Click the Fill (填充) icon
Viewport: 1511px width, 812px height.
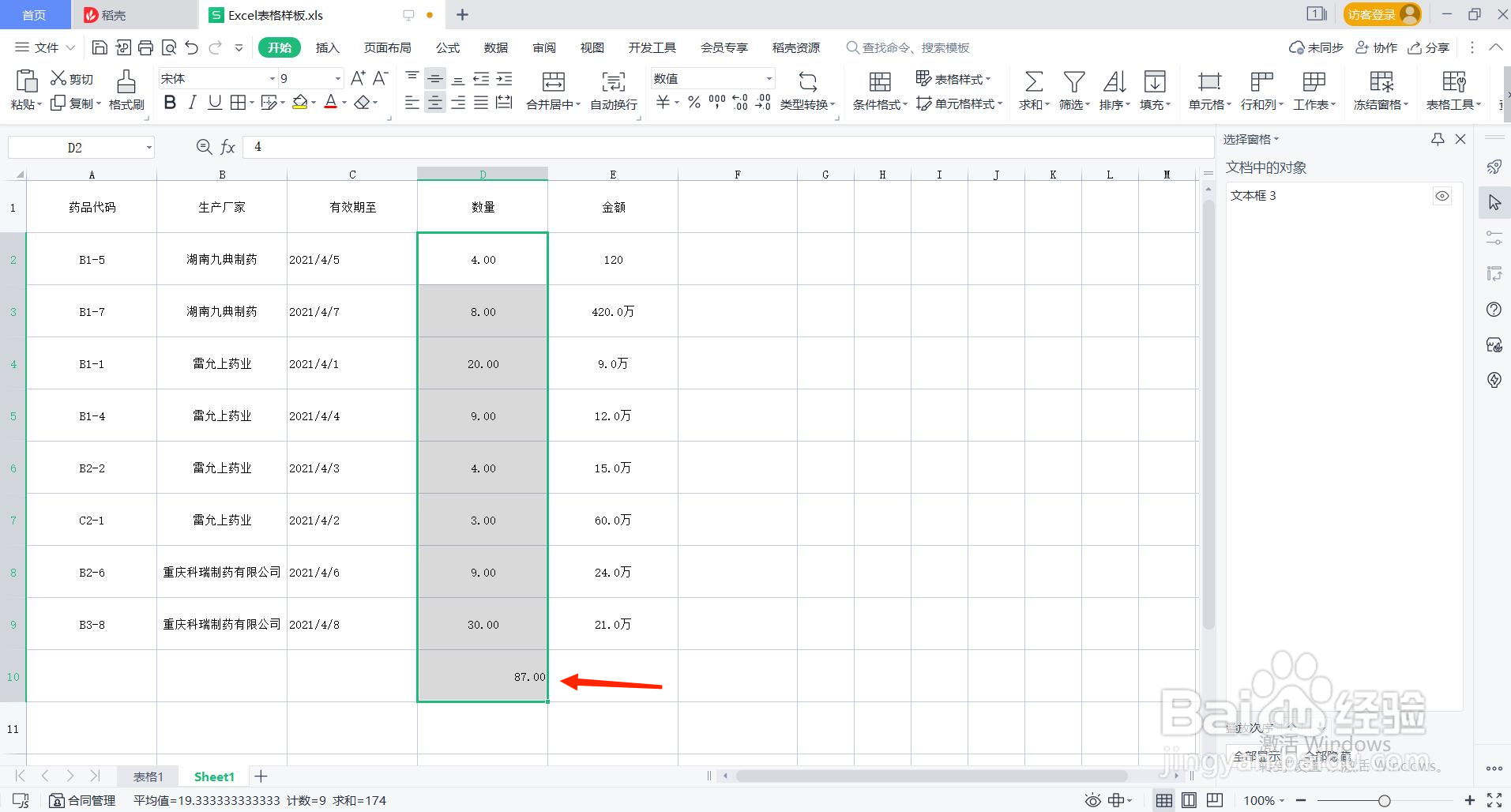(1155, 82)
